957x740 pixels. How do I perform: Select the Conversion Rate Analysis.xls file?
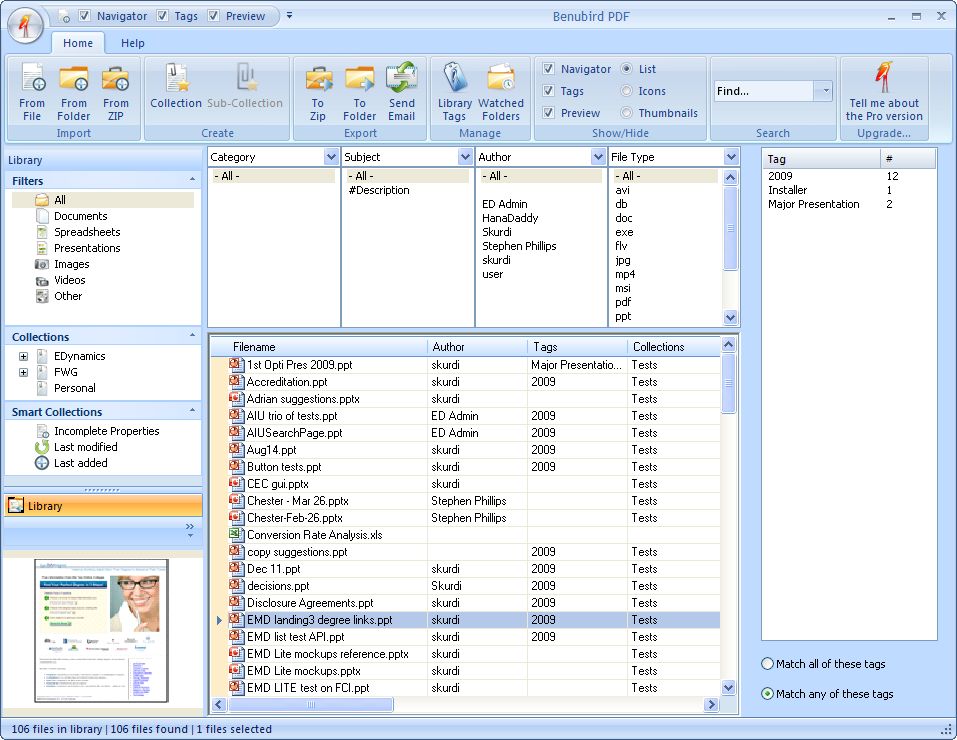click(314, 535)
